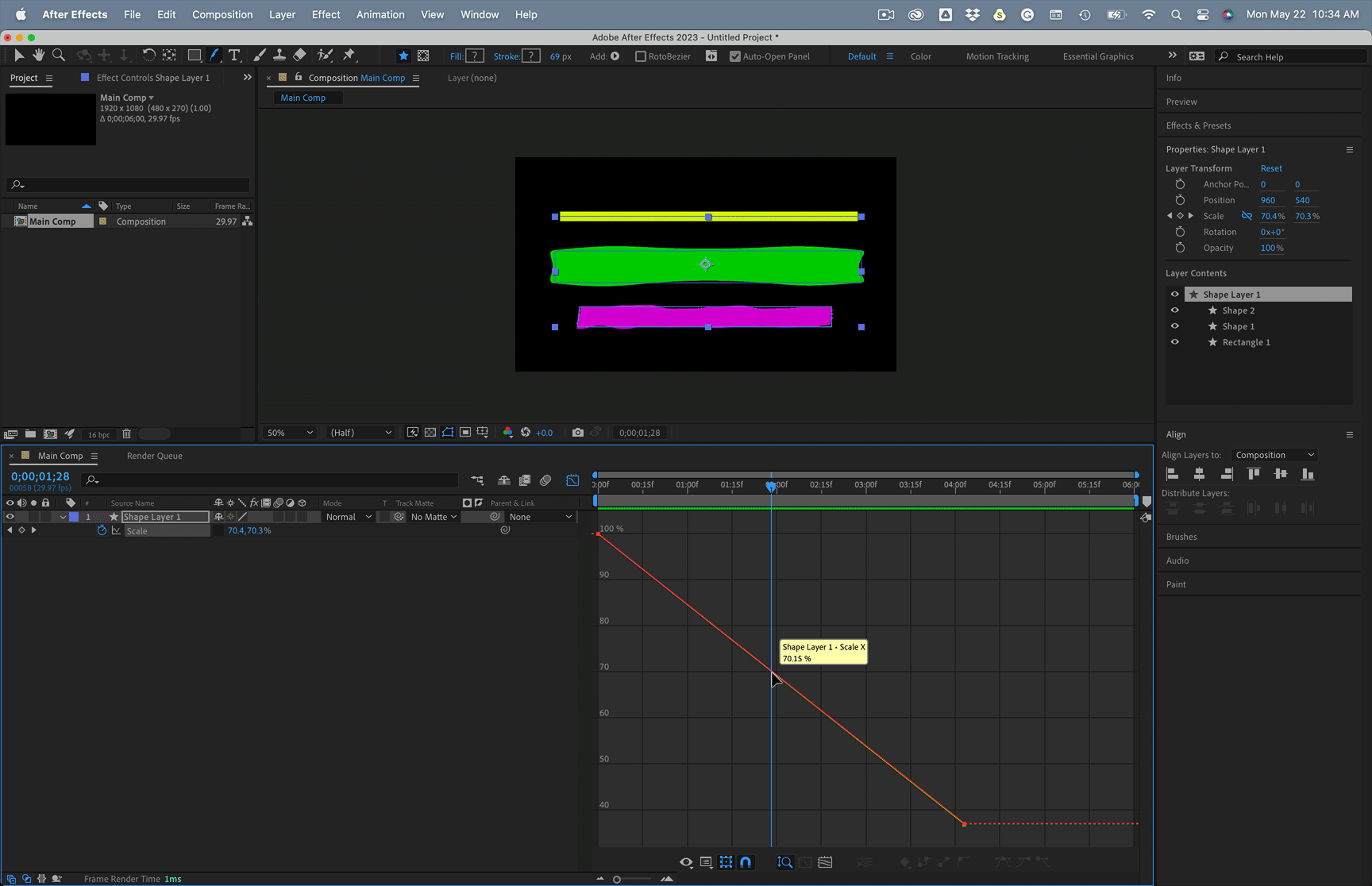The image size is (1372, 886).
Task: Toggle snapping magnet in graph editor
Action: 746,862
